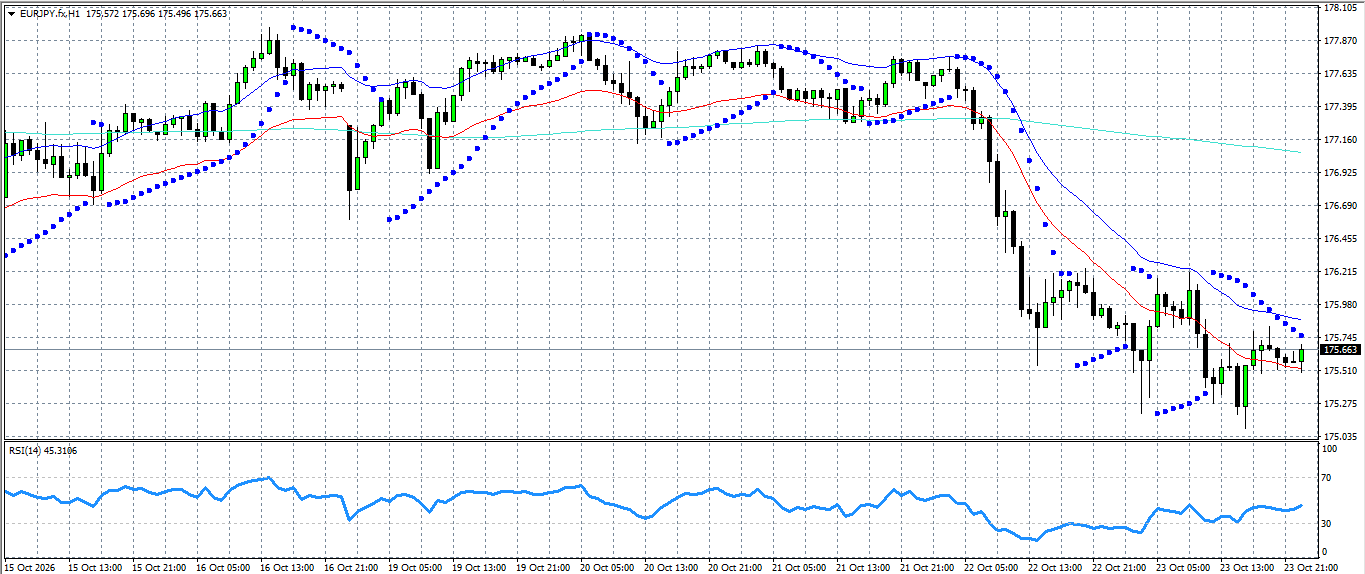Click the 15 Oct 21:00 time label

click(x=159, y=567)
